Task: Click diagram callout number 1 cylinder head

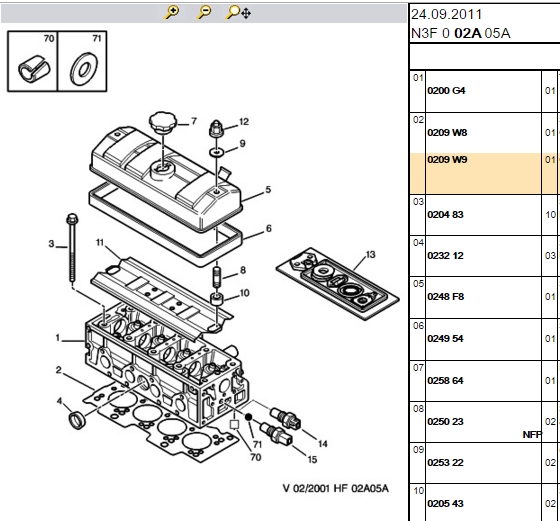Action: pos(58,338)
